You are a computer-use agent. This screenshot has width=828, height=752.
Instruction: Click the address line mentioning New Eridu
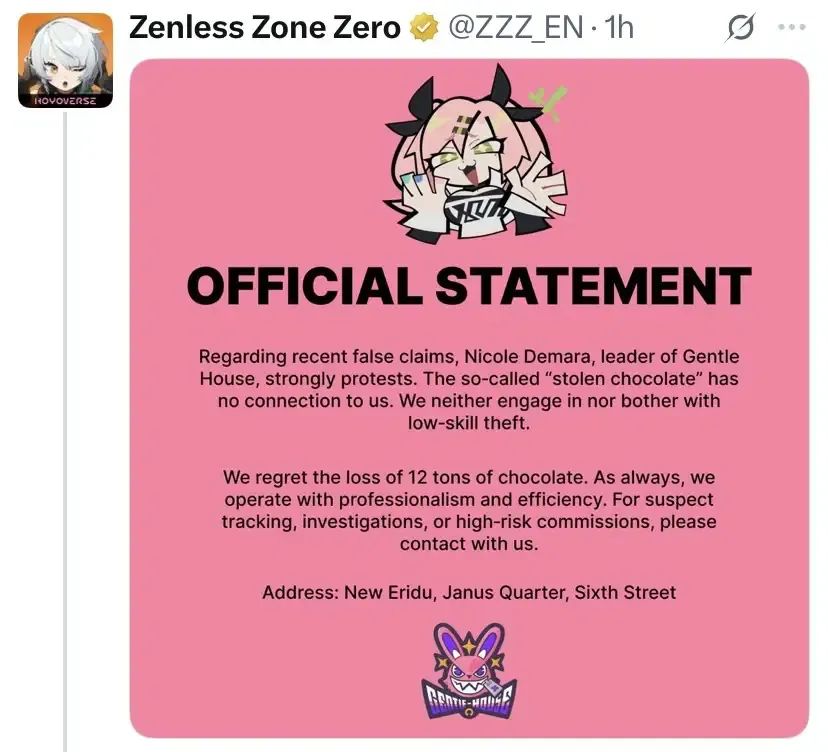pyautogui.click(x=468, y=592)
